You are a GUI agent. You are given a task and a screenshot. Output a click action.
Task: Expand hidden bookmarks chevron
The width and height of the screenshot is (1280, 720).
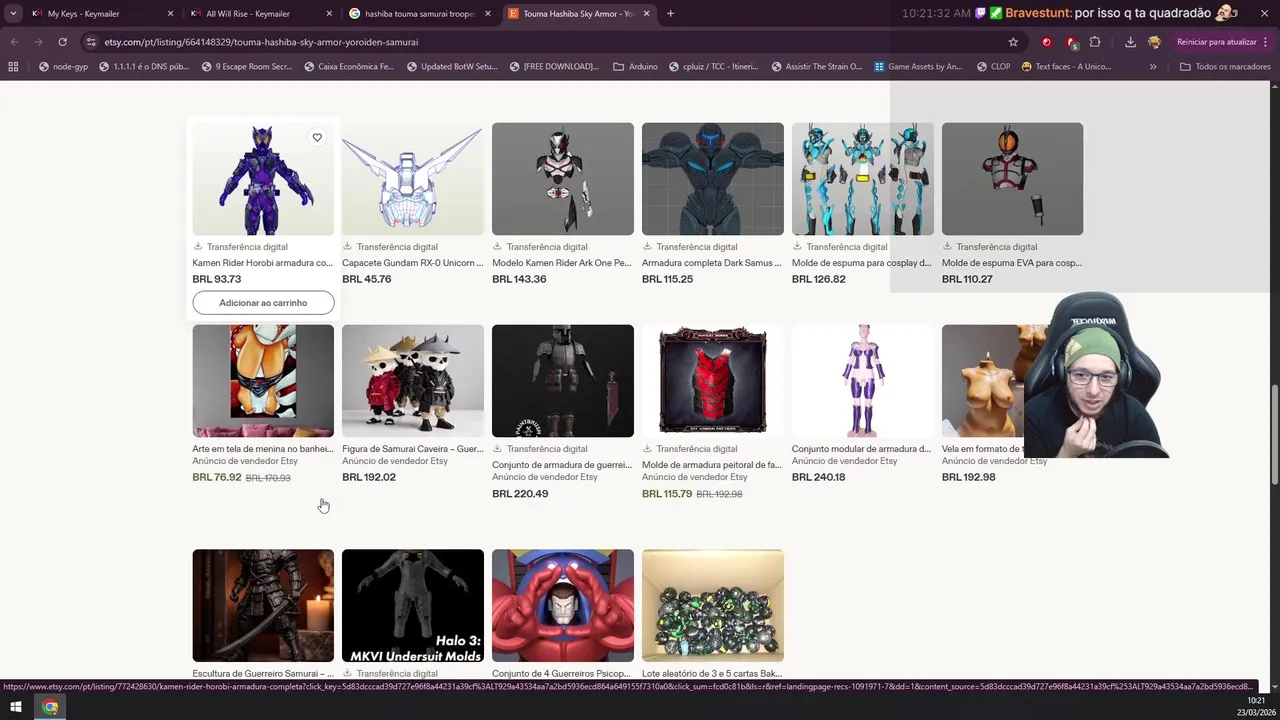coord(1153,66)
